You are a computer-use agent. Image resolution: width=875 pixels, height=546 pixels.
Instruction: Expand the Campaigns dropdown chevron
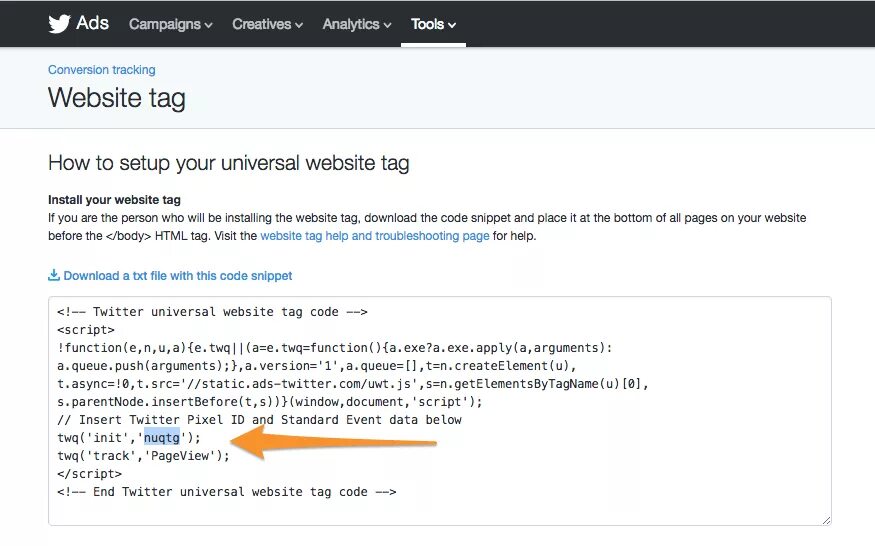[x=208, y=25]
